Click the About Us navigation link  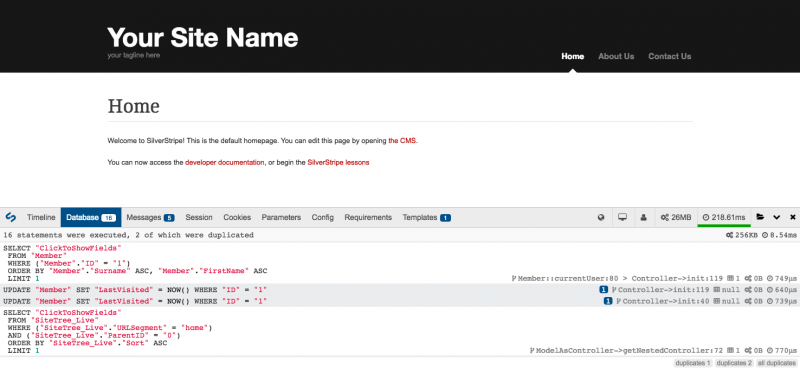tap(616, 56)
